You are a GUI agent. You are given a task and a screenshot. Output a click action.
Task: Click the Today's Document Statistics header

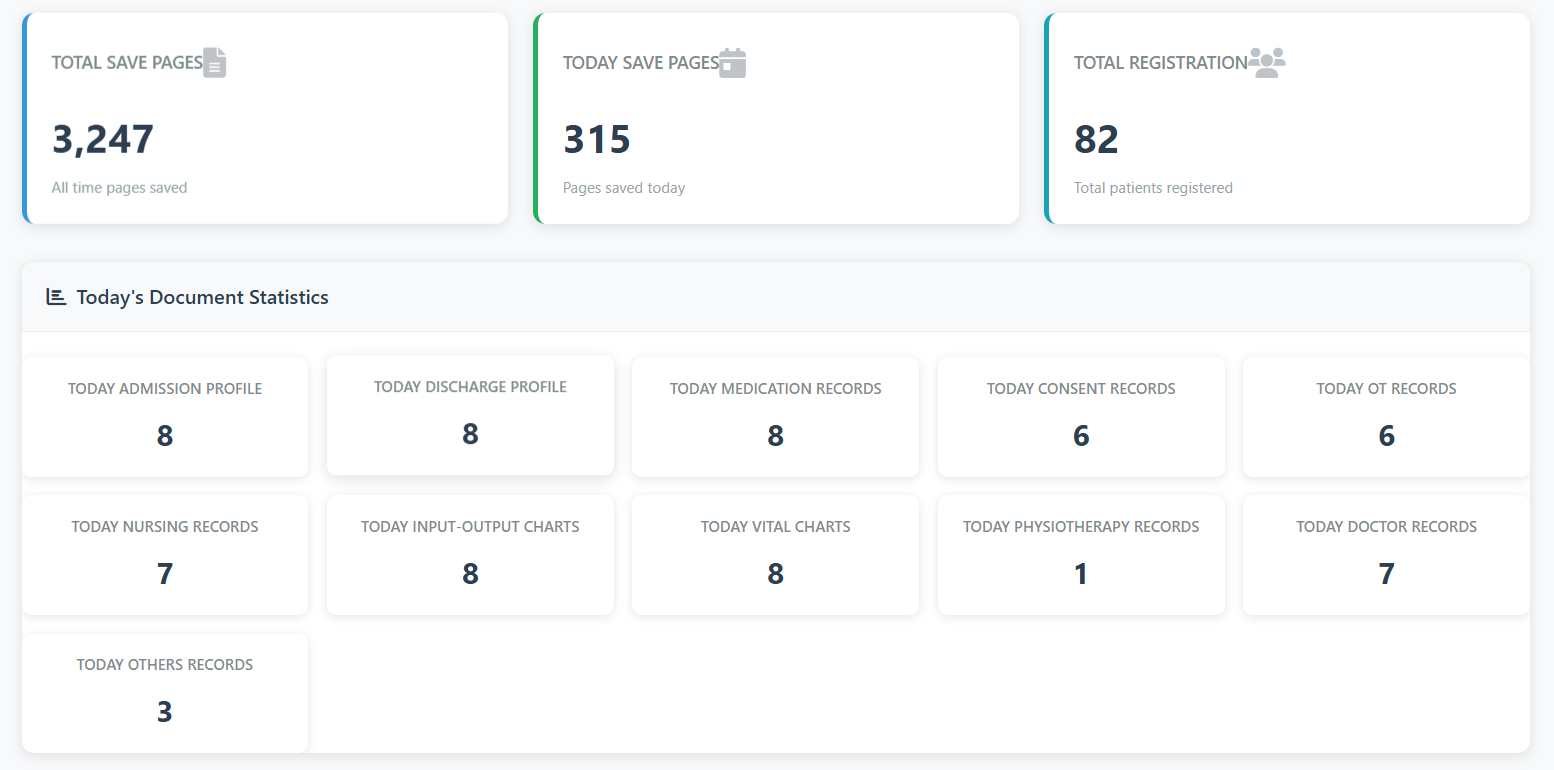(x=202, y=296)
